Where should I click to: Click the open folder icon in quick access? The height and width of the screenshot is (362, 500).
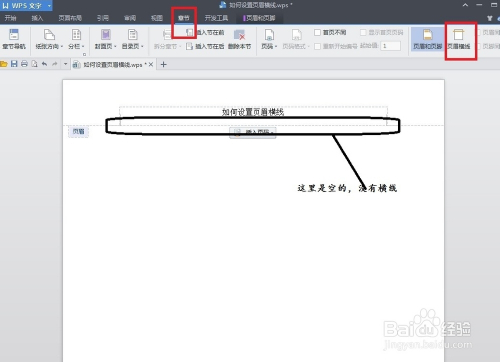point(4,64)
